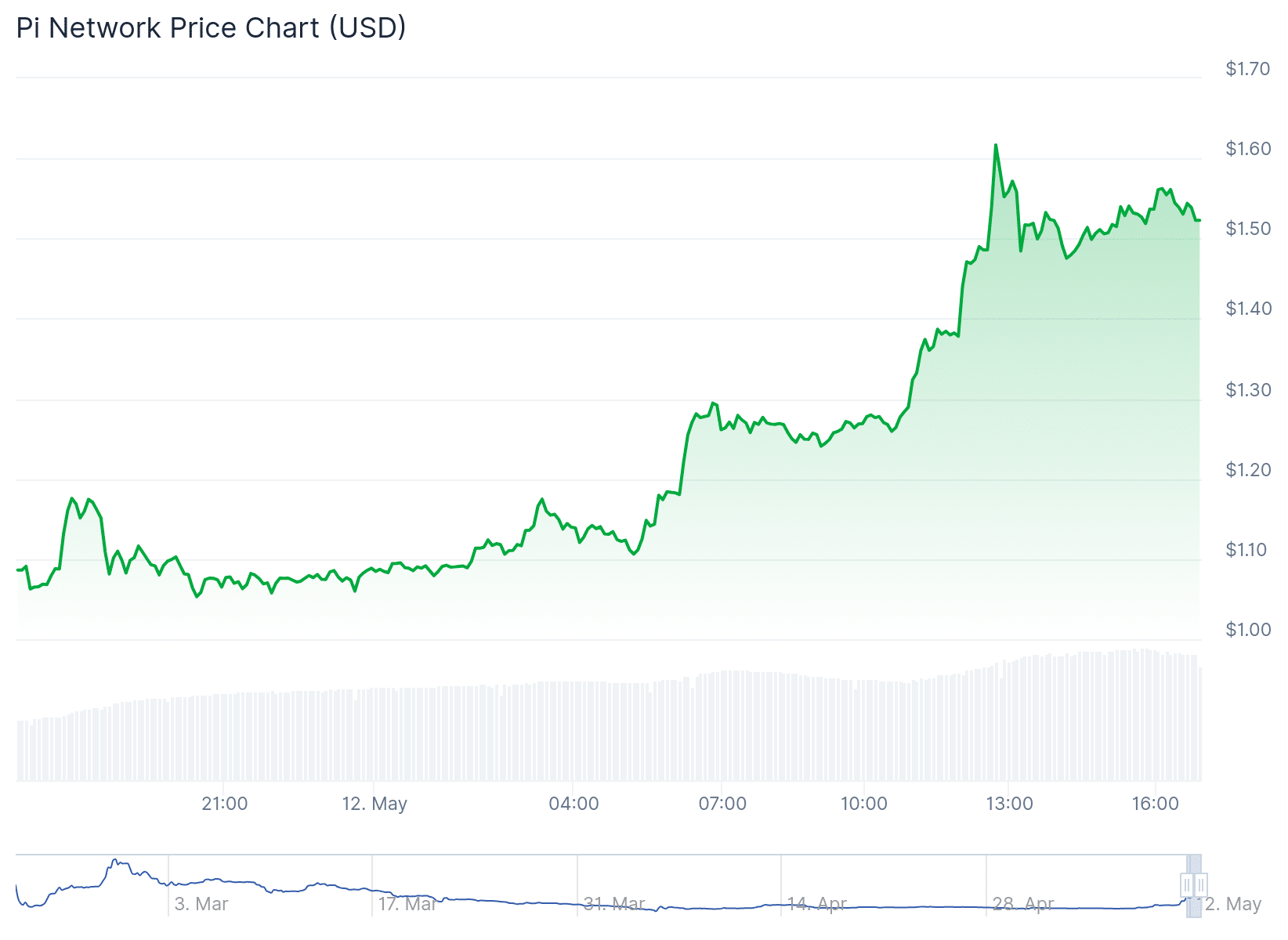Click the price peak near 13:00
Image resolution: width=1288 pixels, height=940 pixels.
pos(996,146)
